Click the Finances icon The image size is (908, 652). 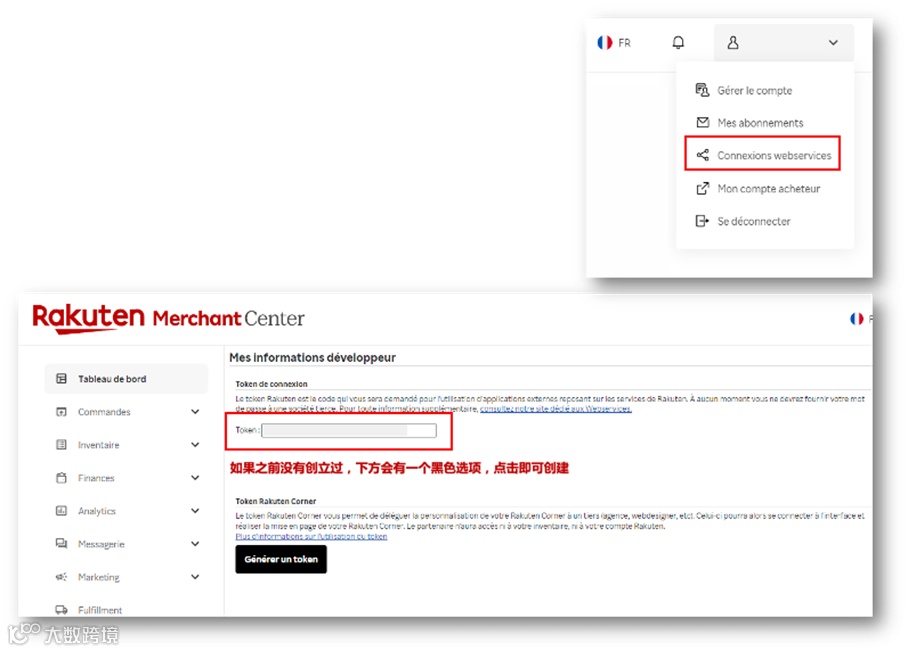[x=61, y=478]
